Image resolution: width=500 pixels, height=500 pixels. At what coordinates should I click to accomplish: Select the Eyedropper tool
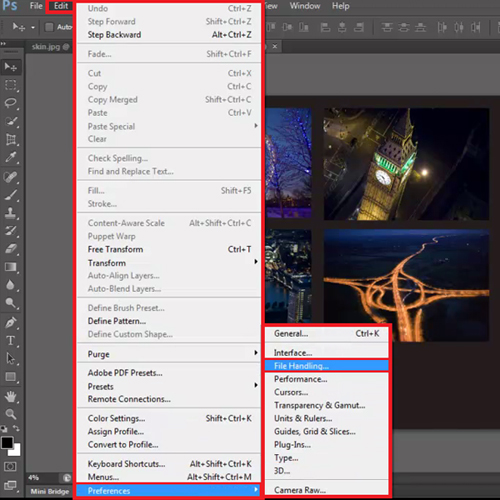[11, 157]
